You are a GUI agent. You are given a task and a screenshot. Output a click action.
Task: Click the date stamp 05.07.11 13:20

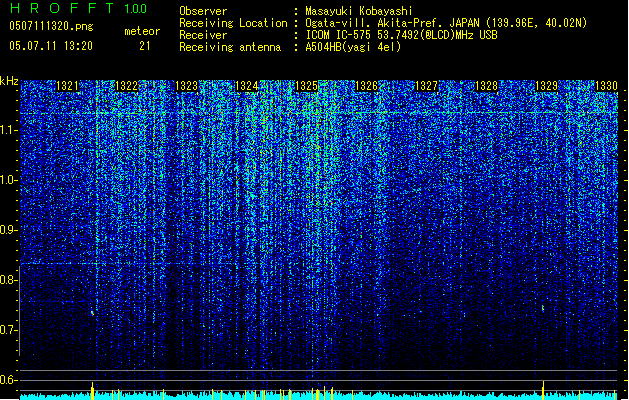coord(51,46)
